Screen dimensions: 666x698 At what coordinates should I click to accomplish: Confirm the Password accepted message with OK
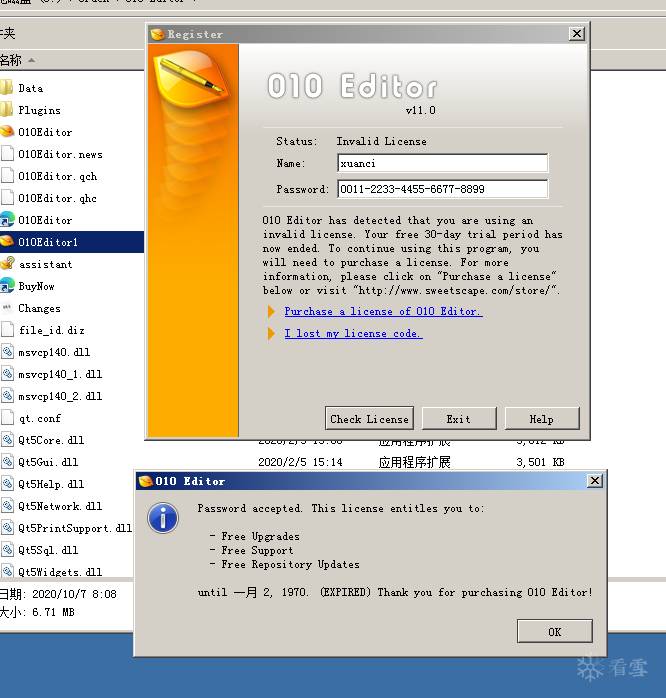555,631
